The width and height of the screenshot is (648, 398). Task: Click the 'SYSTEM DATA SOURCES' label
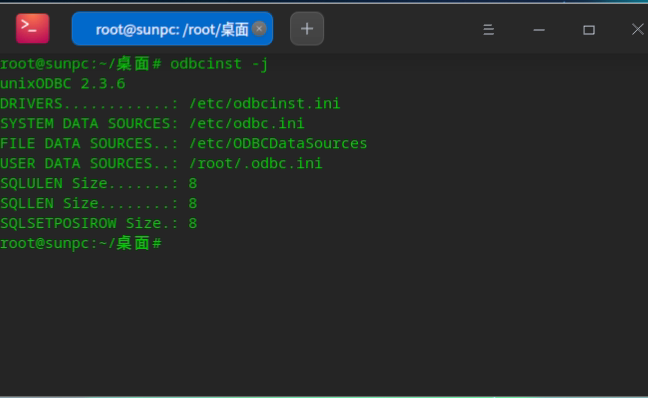click(x=85, y=124)
